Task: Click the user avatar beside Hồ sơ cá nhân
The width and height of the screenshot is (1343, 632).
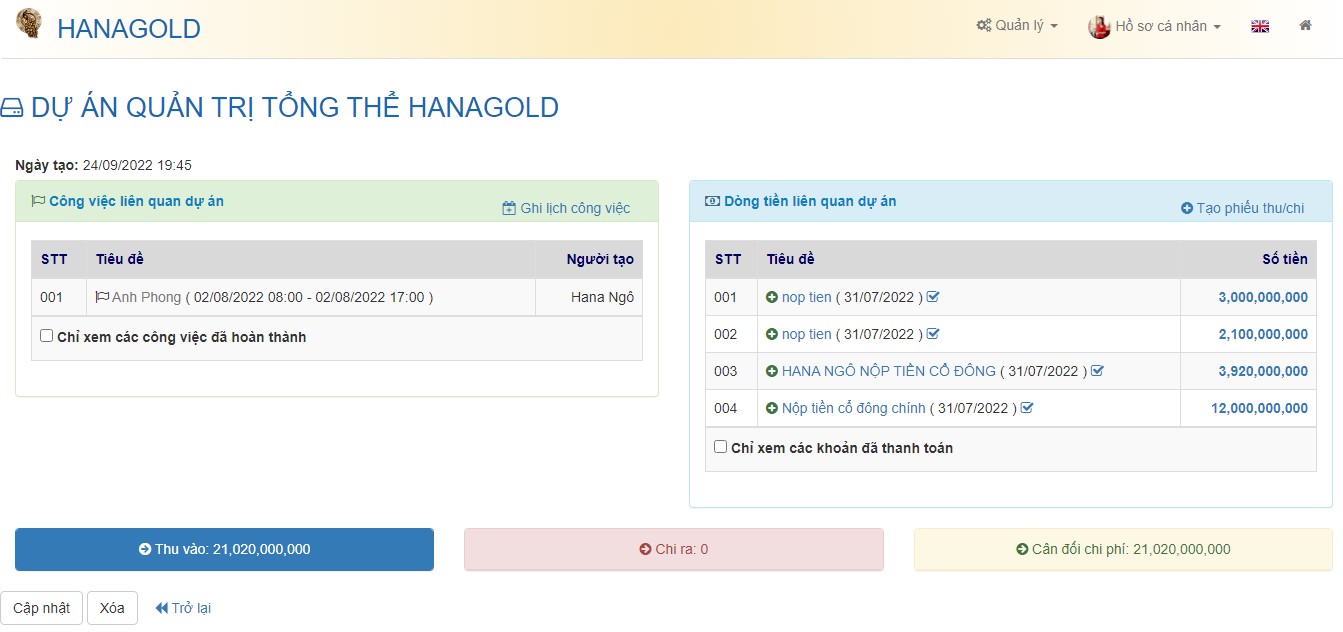Action: click(1099, 27)
